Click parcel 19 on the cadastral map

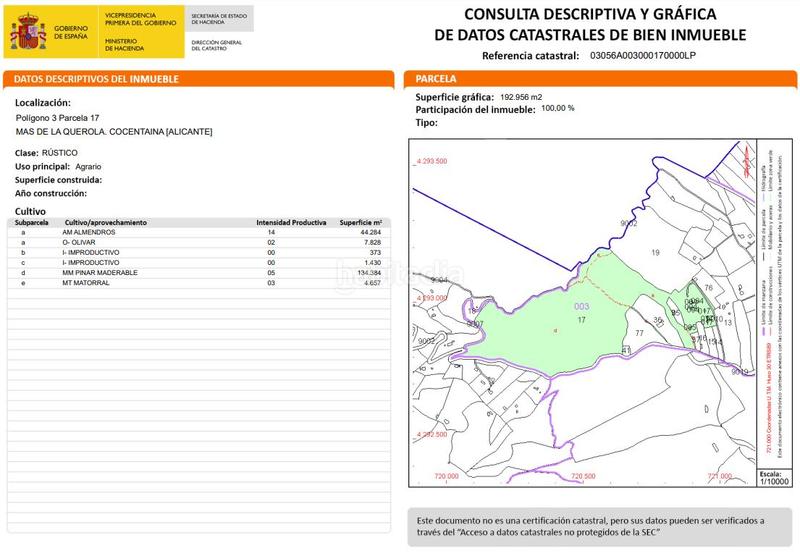[656, 254]
